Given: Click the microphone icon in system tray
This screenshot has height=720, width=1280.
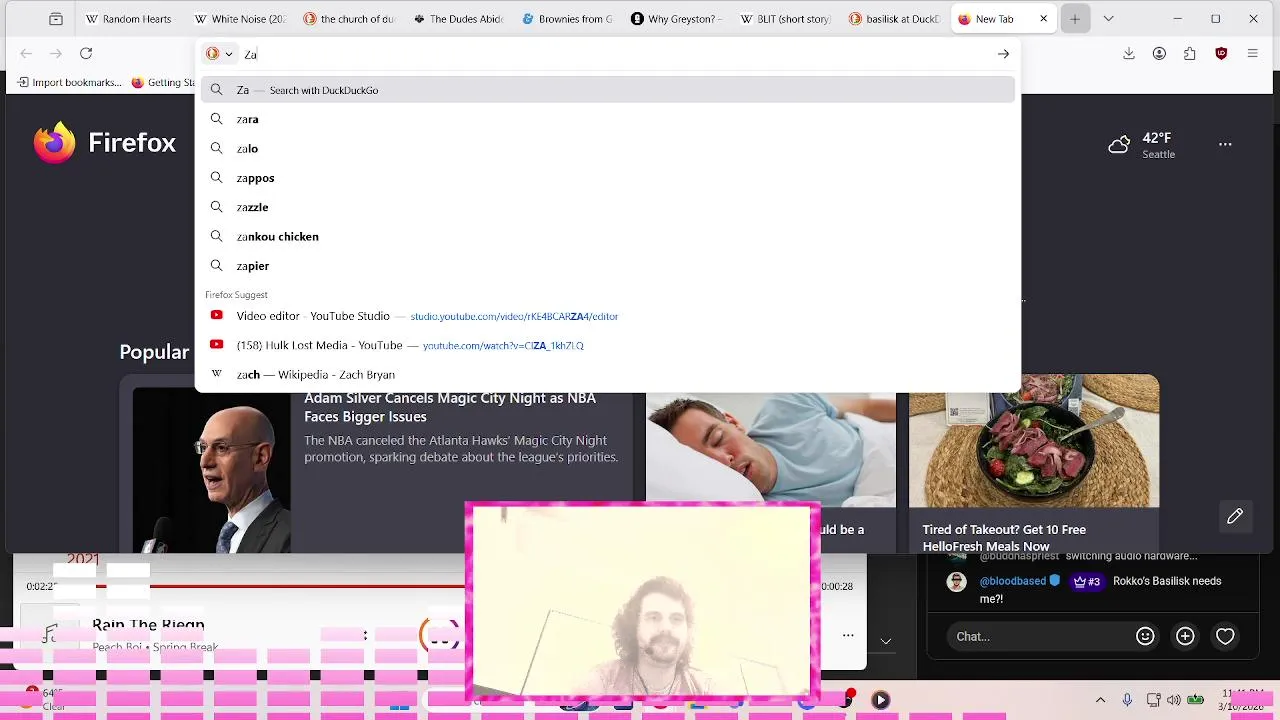Looking at the screenshot, I should 1127,700.
